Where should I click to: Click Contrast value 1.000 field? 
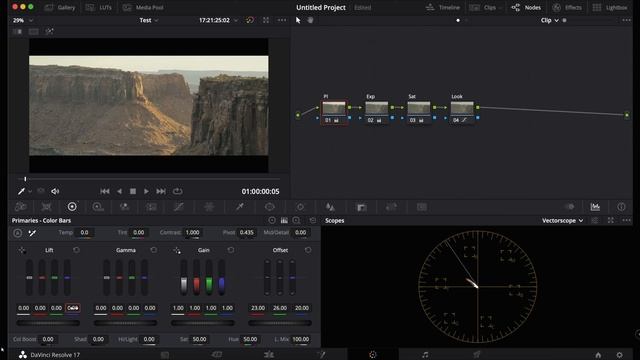click(192, 232)
